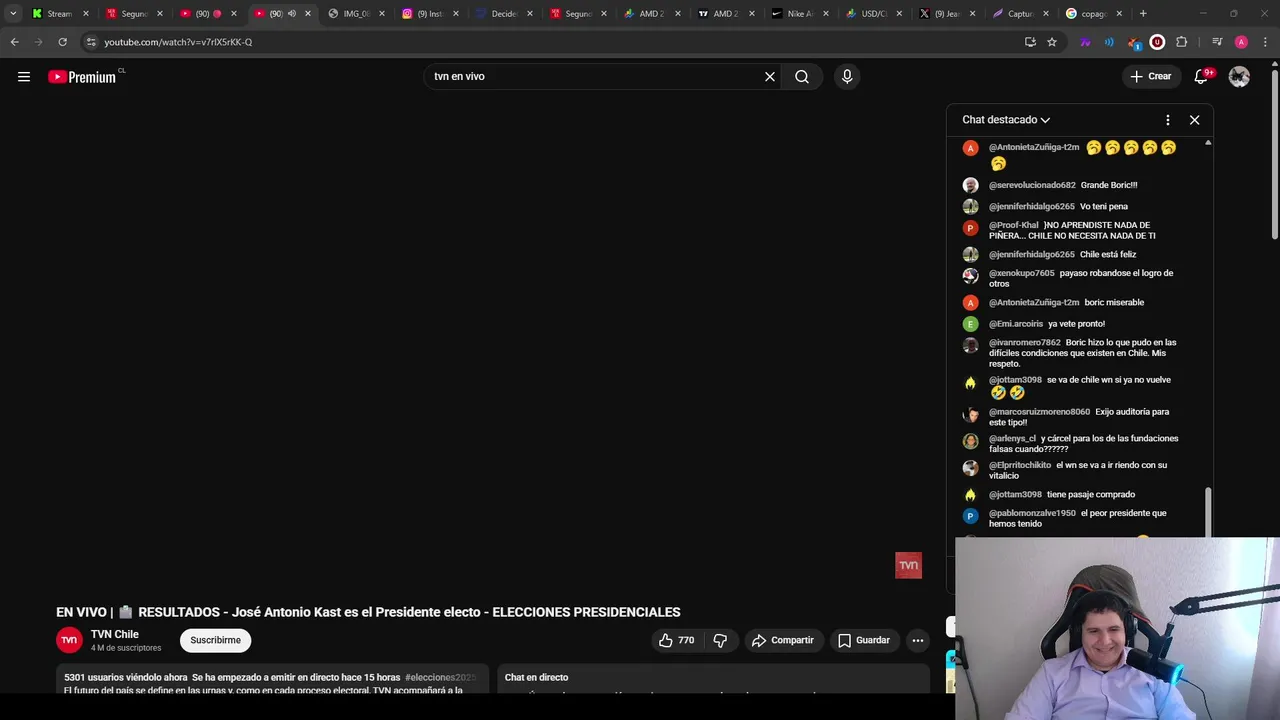The width and height of the screenshot is (1280, 720).
Task: Open new browser tab with plus
Action: [1143, 14]
